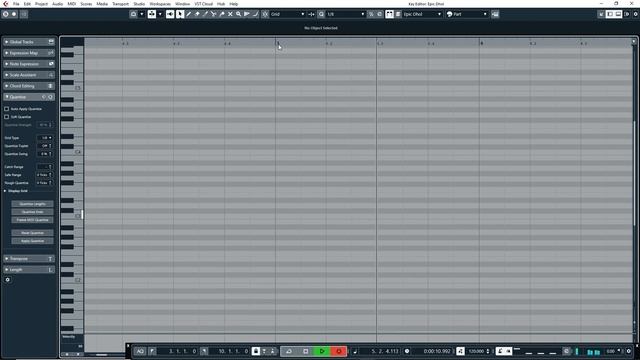Open the Workspaces menu
Image resolution: width=640 pixels, height=360 pixels.
pos(160,4)
